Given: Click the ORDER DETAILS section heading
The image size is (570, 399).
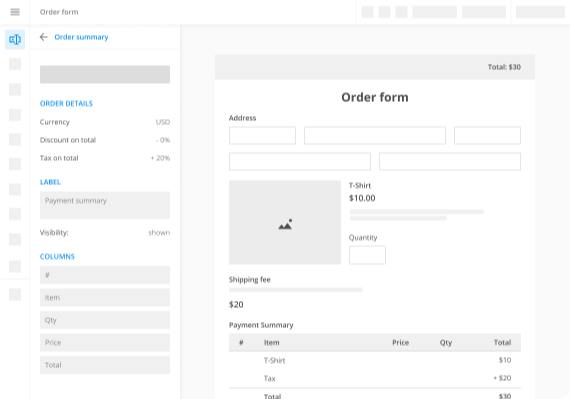Looking at the screenshot, I should (66, 104).
